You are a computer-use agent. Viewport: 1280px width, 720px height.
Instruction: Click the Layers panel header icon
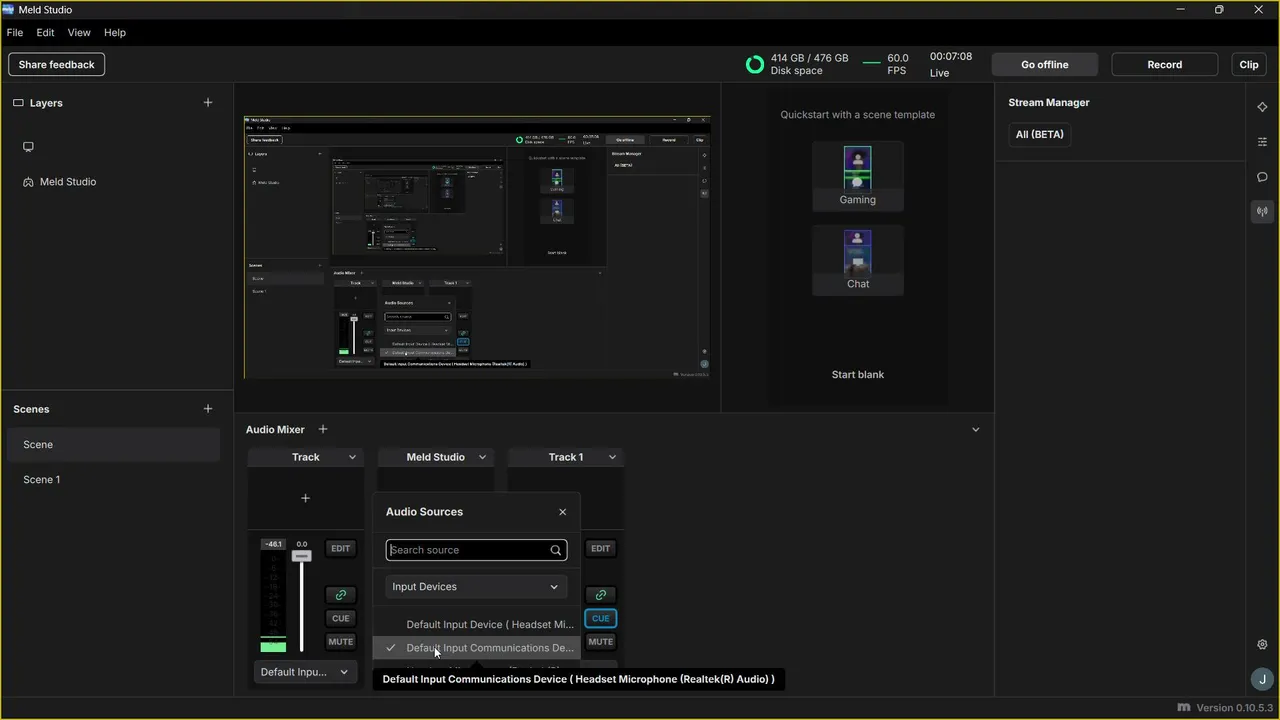coord(18,103)
